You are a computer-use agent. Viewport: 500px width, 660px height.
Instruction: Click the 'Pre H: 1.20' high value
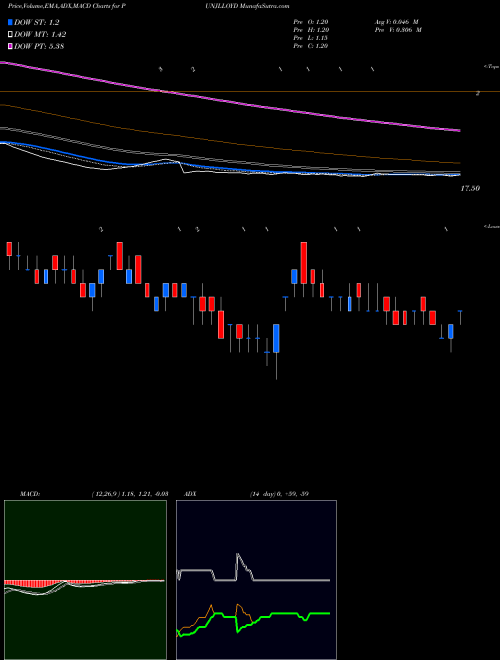click(x=311, y=30)
